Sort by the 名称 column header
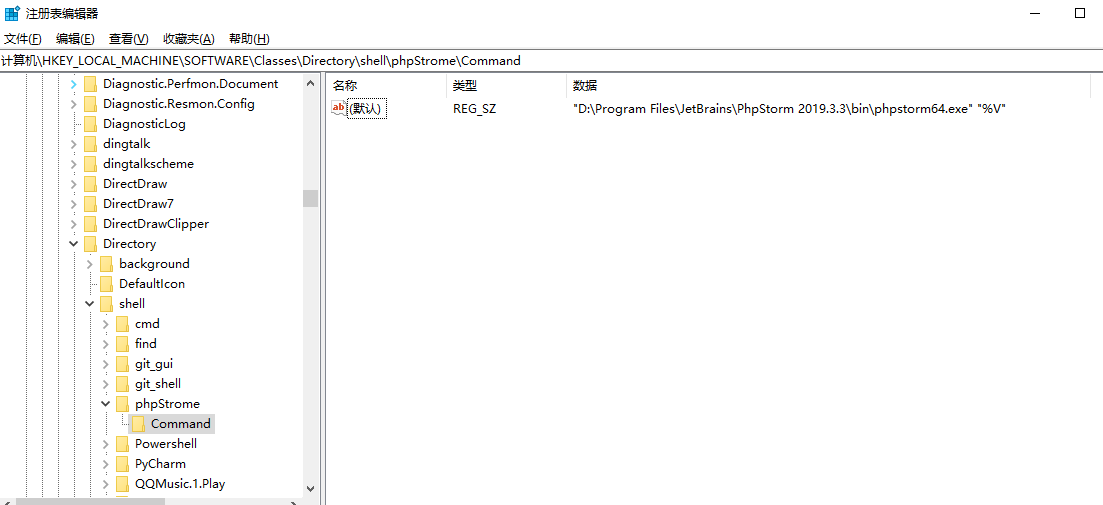 (x=385, y=86)
